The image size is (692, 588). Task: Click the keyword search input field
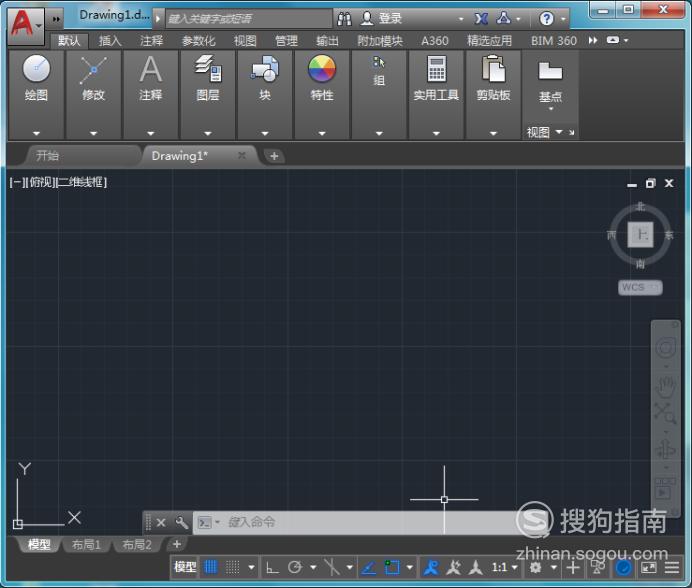click(x=248, y=19)
